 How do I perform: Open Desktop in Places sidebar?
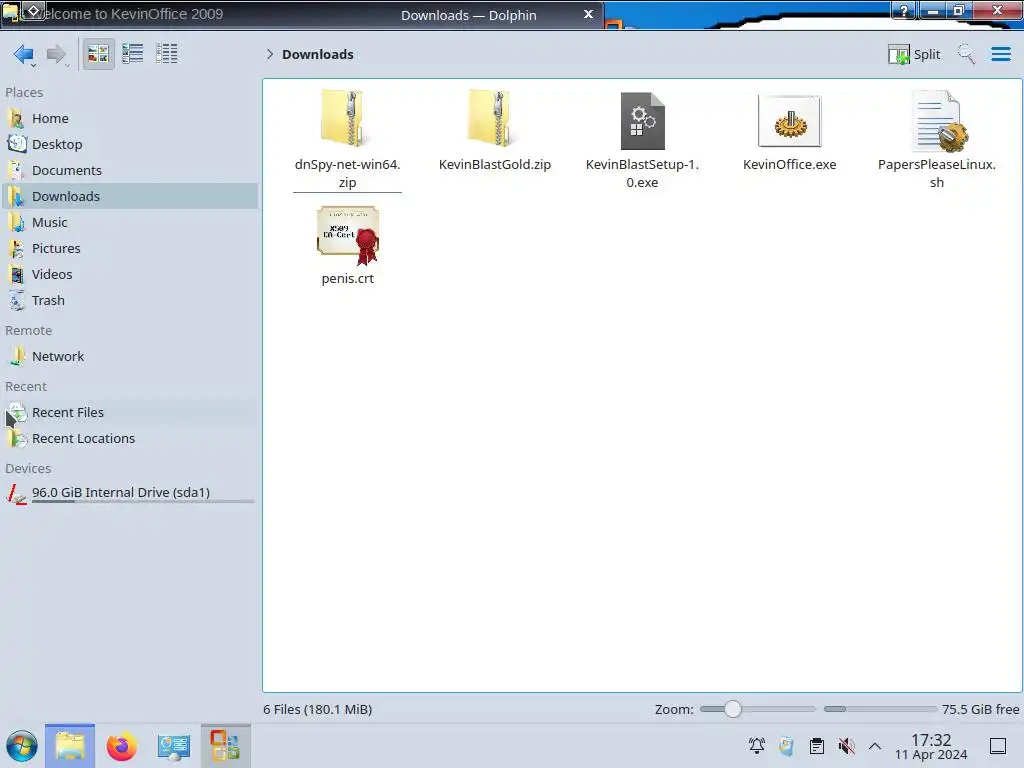point(129,144)
